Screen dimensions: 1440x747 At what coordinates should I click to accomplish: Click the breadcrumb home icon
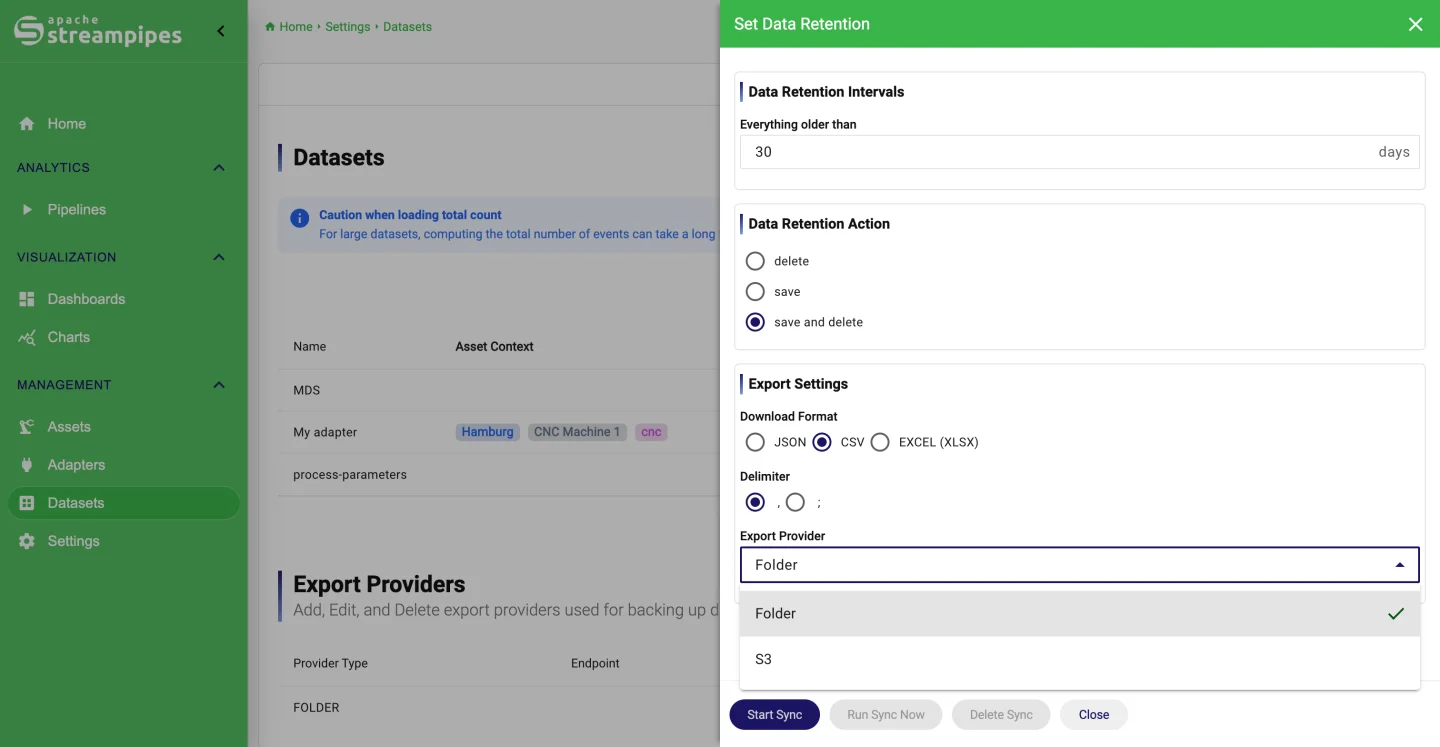[270, 27]
